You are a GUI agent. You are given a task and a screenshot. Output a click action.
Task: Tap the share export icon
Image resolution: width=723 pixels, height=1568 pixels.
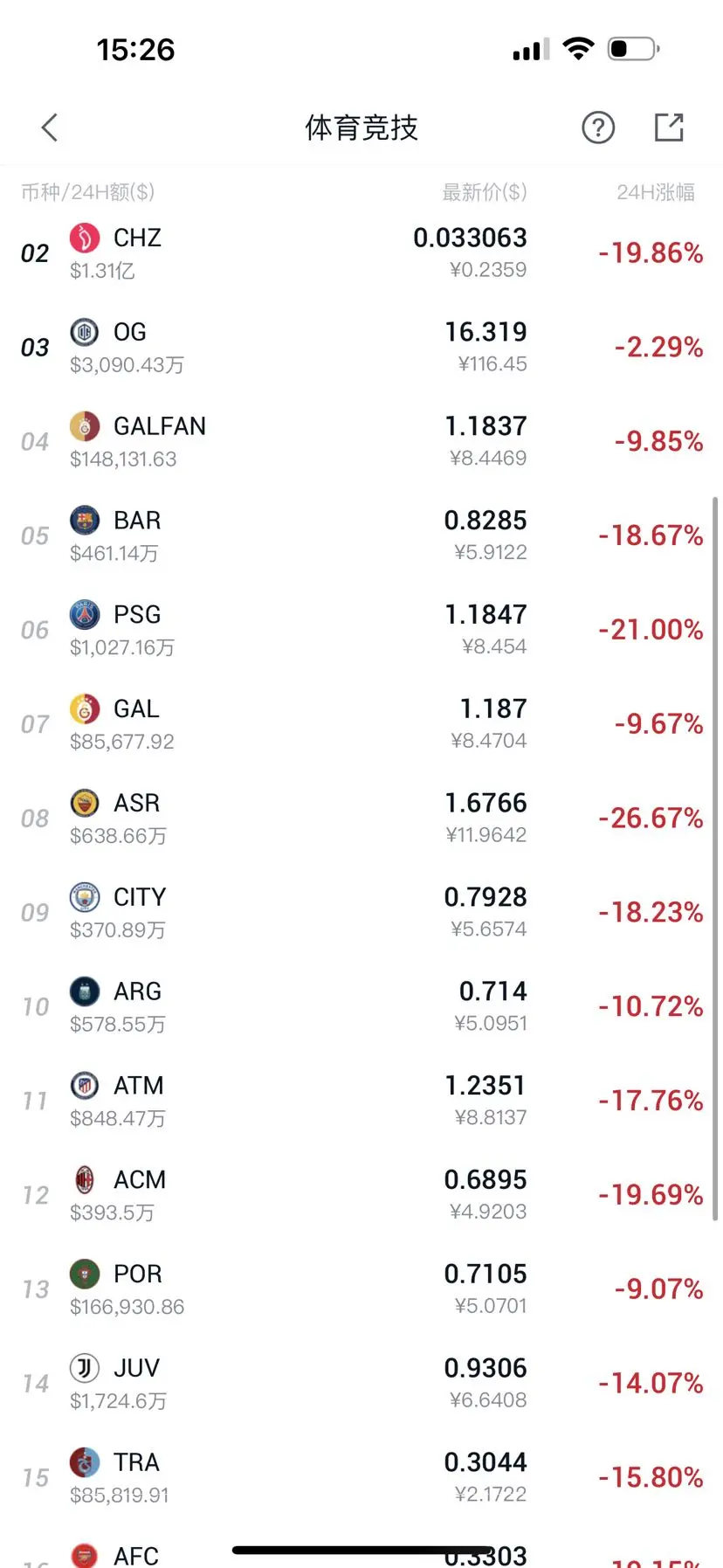pos(669,128)
